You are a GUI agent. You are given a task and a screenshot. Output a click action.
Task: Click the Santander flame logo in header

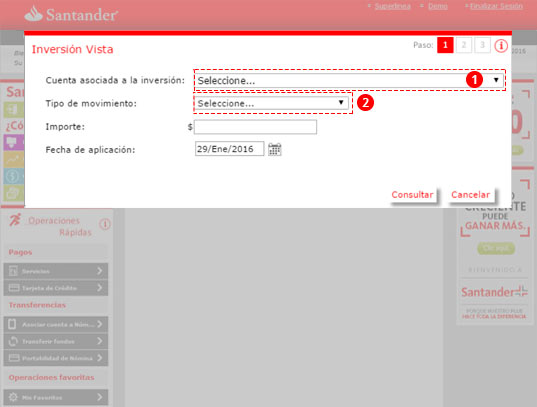click(33, 14)
